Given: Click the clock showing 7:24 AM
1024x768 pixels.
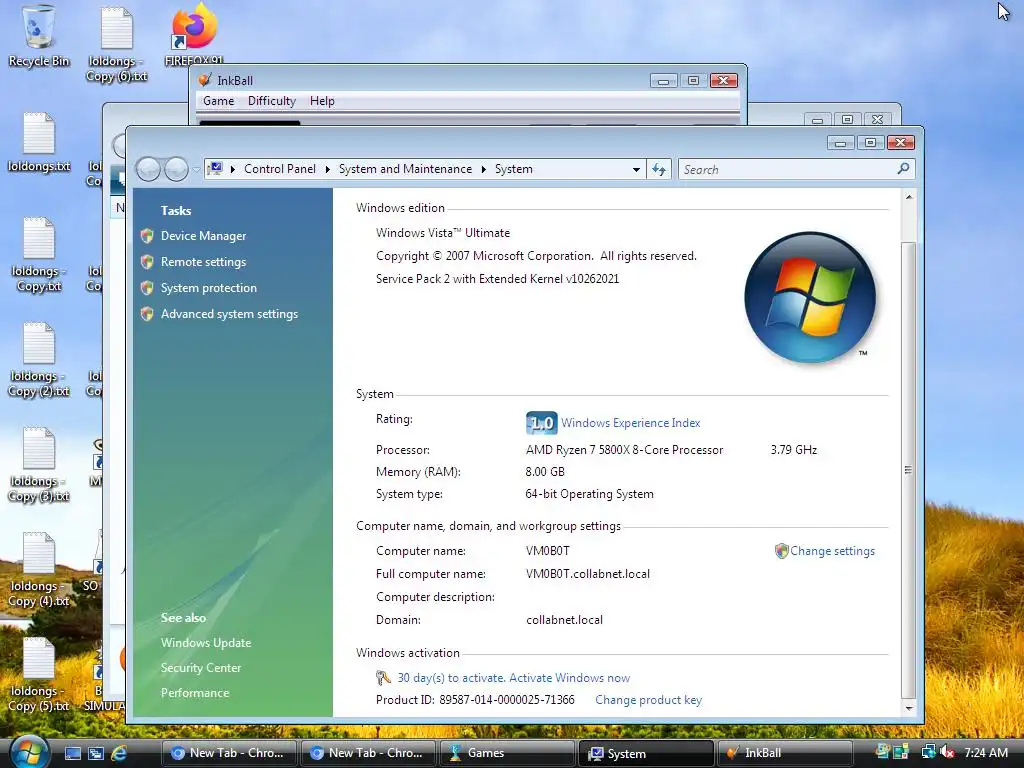Looking at the screenshot, I should pos(987,753).
